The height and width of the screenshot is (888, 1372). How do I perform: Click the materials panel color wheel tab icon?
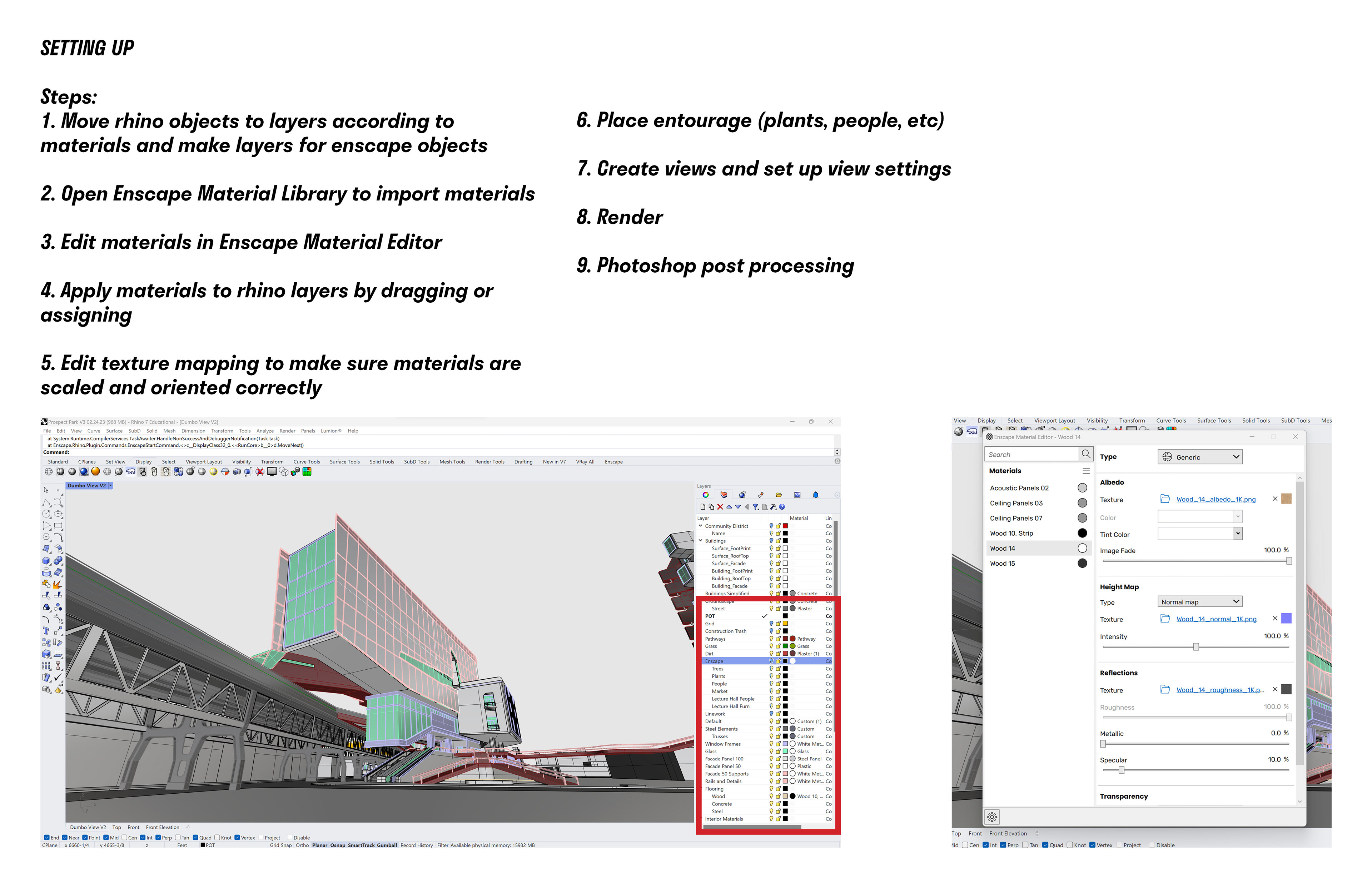(706, 495)
